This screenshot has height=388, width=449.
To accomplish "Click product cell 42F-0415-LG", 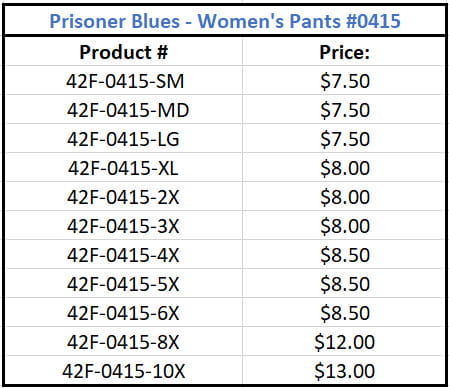I will 123,139.
